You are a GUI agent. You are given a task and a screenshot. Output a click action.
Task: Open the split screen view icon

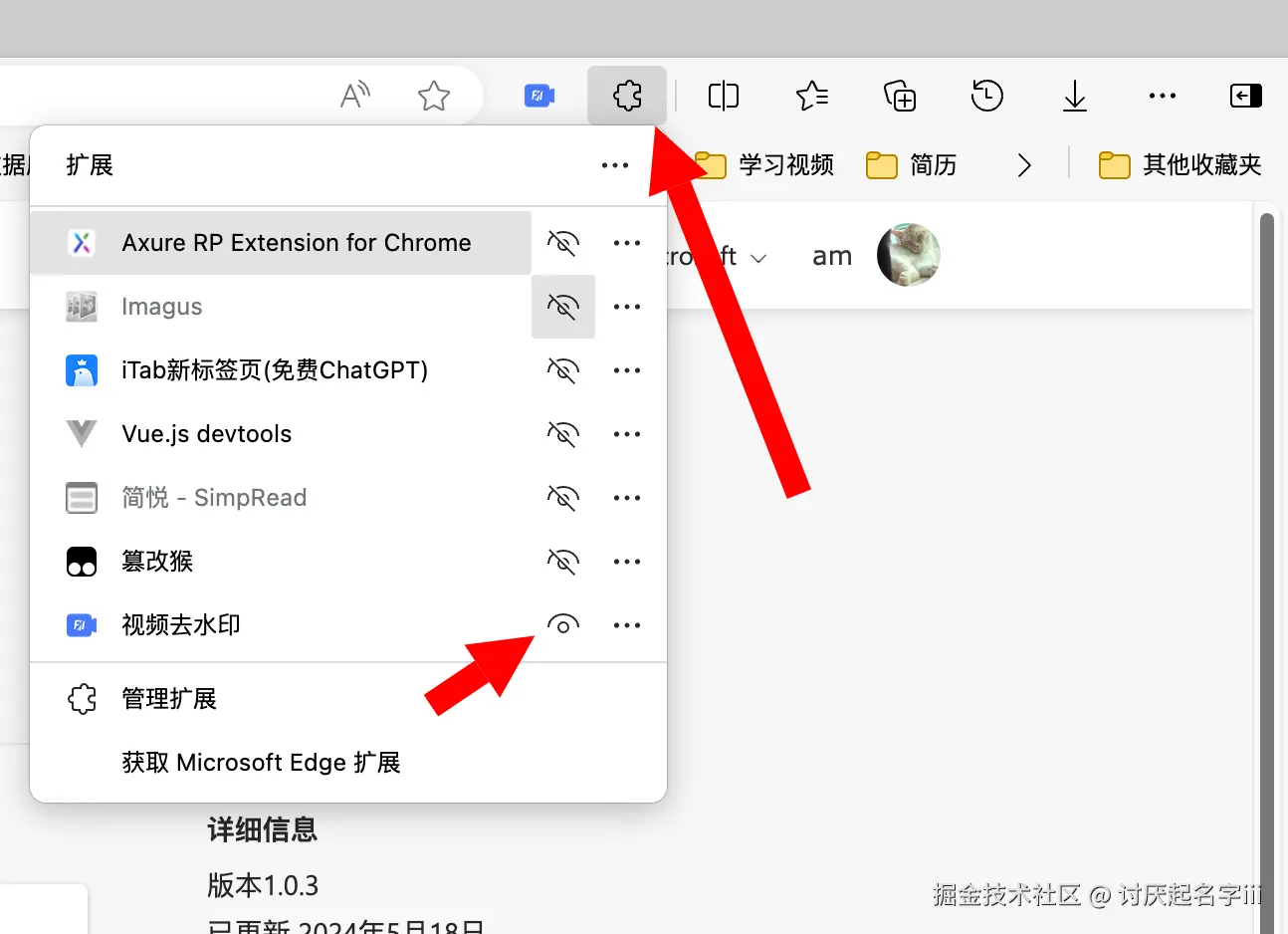(724, 96)
